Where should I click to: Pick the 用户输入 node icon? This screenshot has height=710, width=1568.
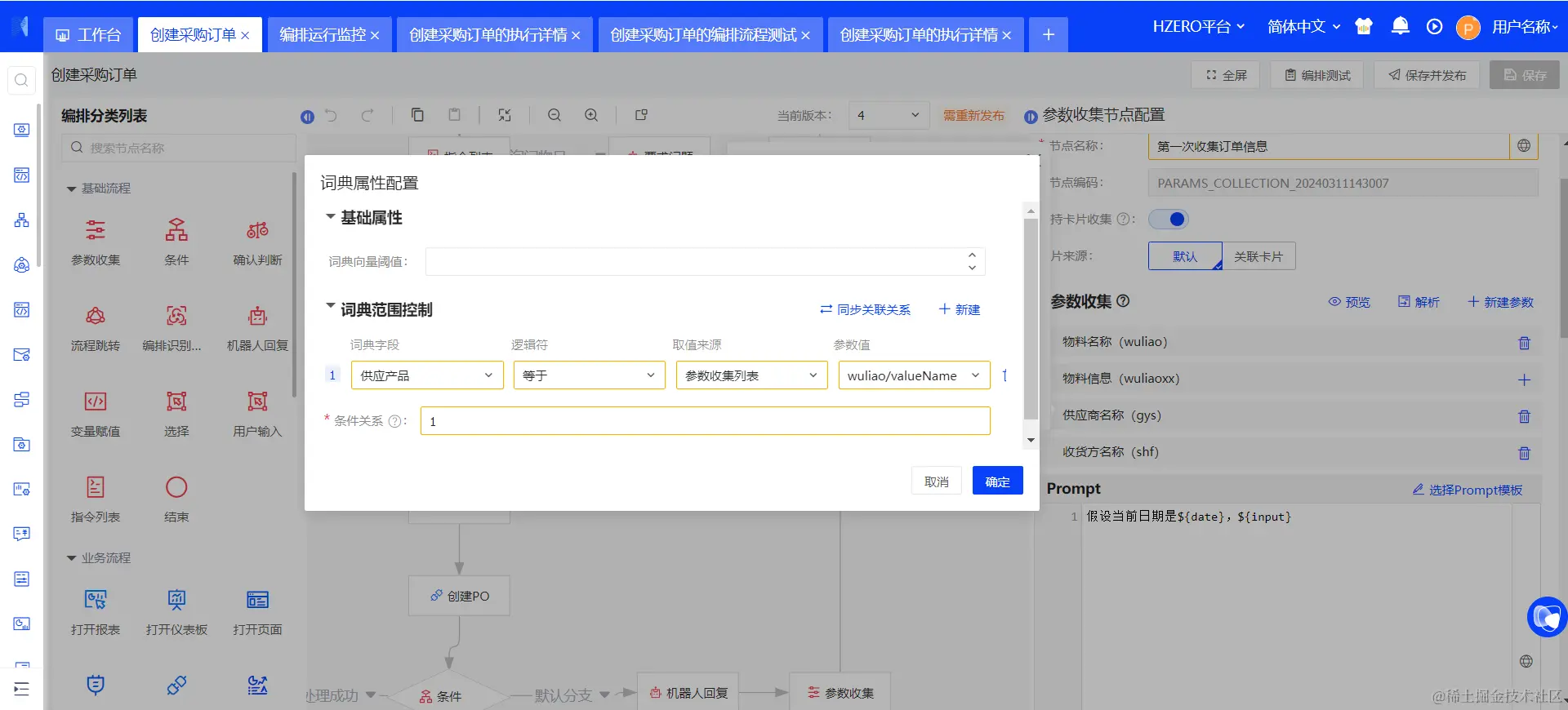click(x=257, y=402)
